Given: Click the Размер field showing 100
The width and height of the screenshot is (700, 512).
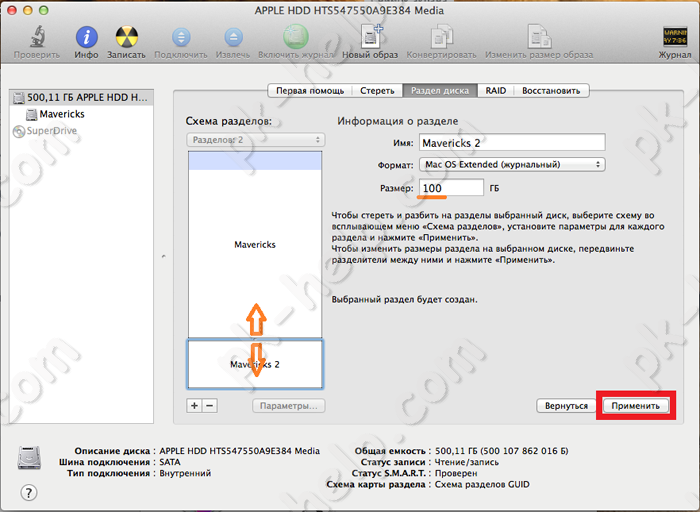Looking at the screenshot, I should [x=451, y=188].
